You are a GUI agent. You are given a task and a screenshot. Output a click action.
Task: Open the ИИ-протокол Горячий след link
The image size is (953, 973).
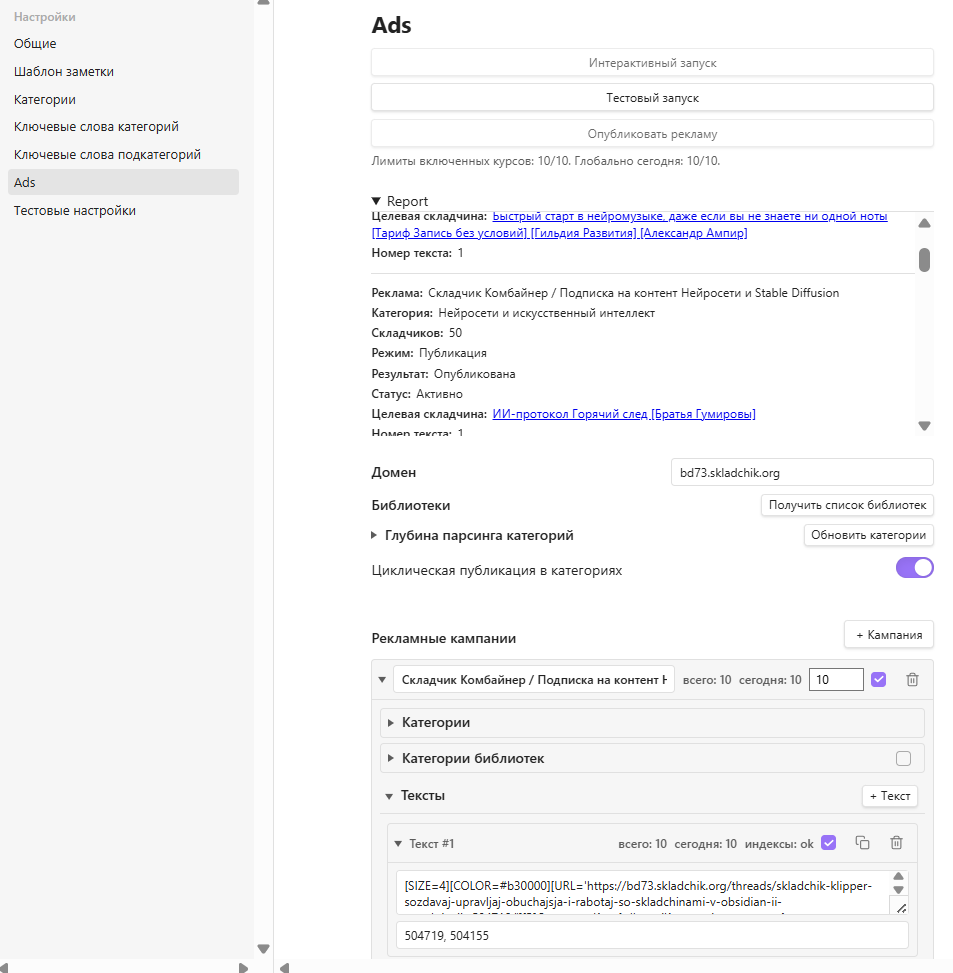623,414
